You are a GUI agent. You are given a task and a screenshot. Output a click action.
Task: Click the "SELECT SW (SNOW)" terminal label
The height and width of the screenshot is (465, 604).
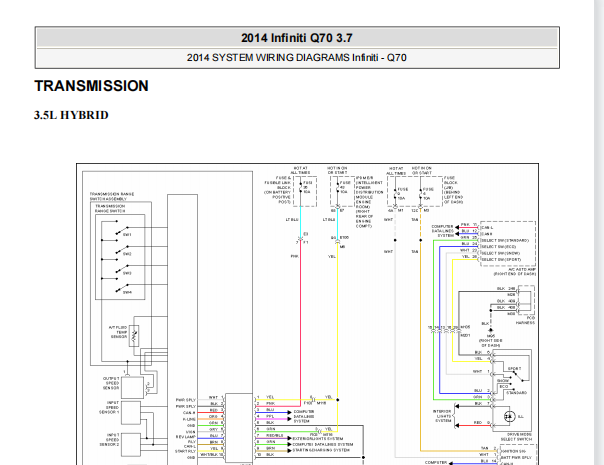pyautogui.click(x=500, y=253)
